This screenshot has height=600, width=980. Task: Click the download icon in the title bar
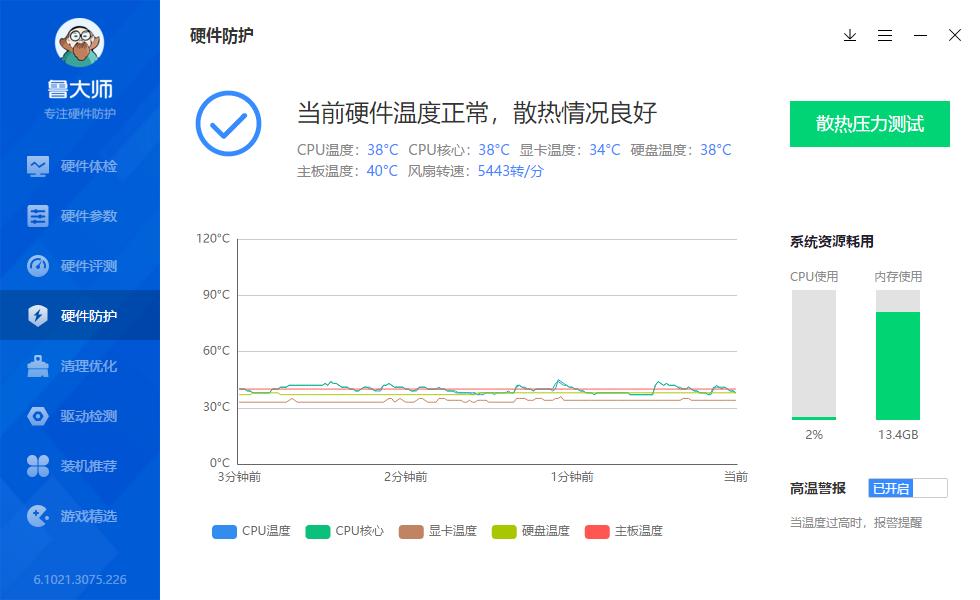coord(850,35)
